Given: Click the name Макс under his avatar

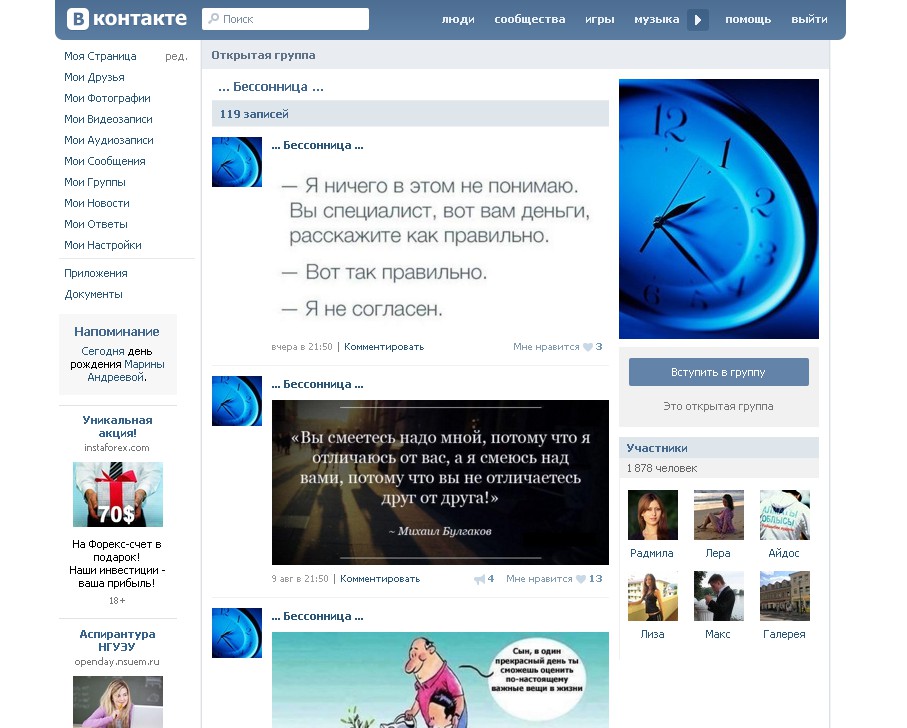Looking at the screenshot, I should [x=717, y=634].
